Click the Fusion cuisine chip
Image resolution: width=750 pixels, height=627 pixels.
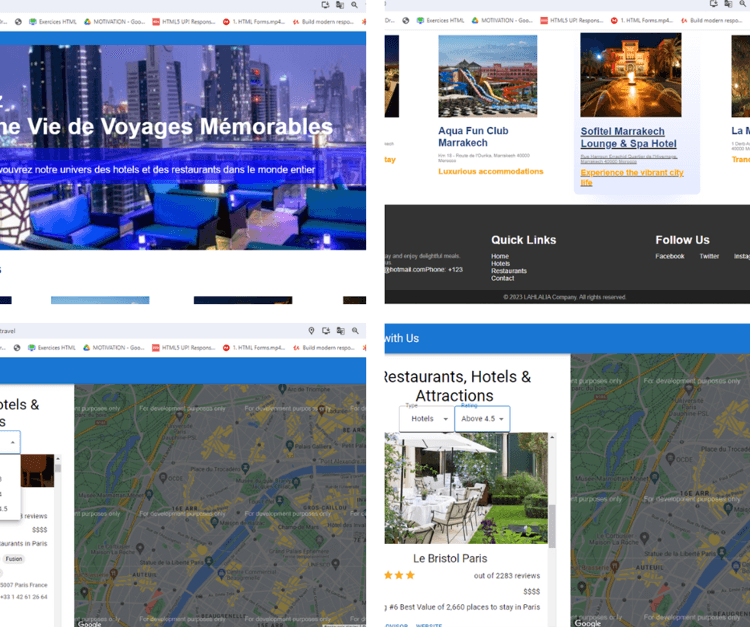[14, 559]
